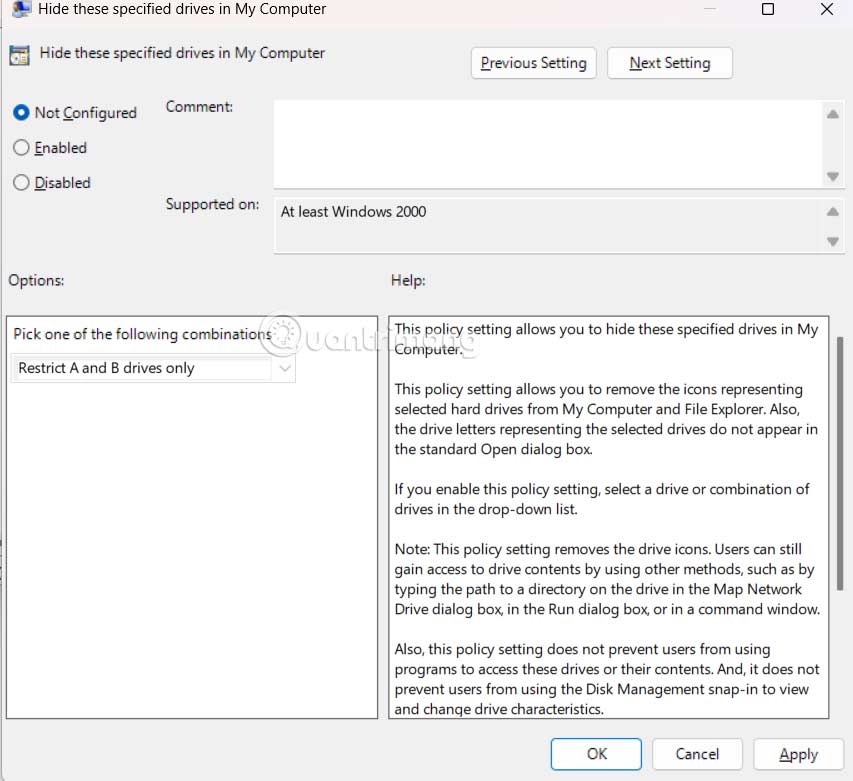853x781 pixels.
Task: Click the Next Setting button
Action: tap(669, 63)
